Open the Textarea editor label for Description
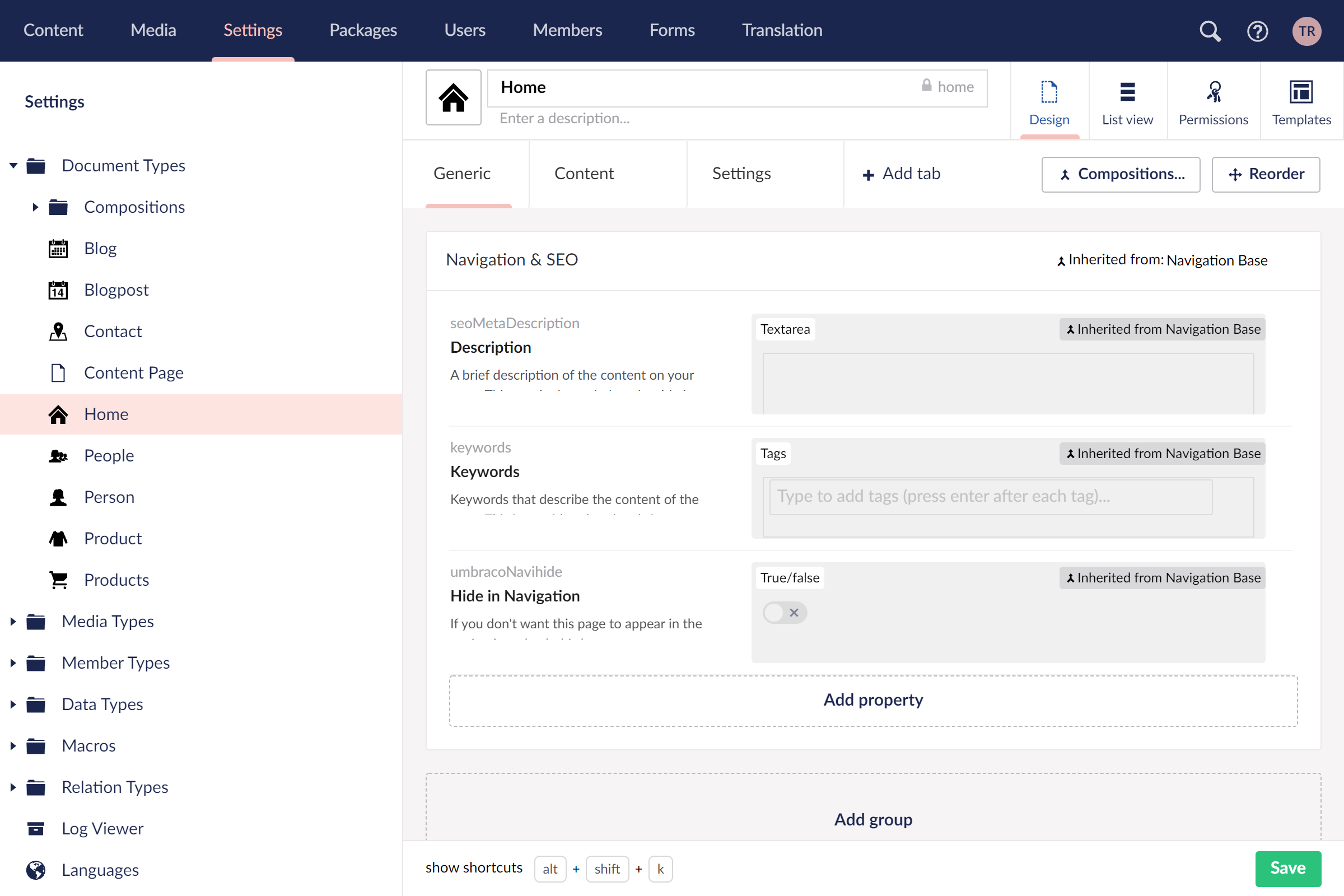 tap(785, 330)
